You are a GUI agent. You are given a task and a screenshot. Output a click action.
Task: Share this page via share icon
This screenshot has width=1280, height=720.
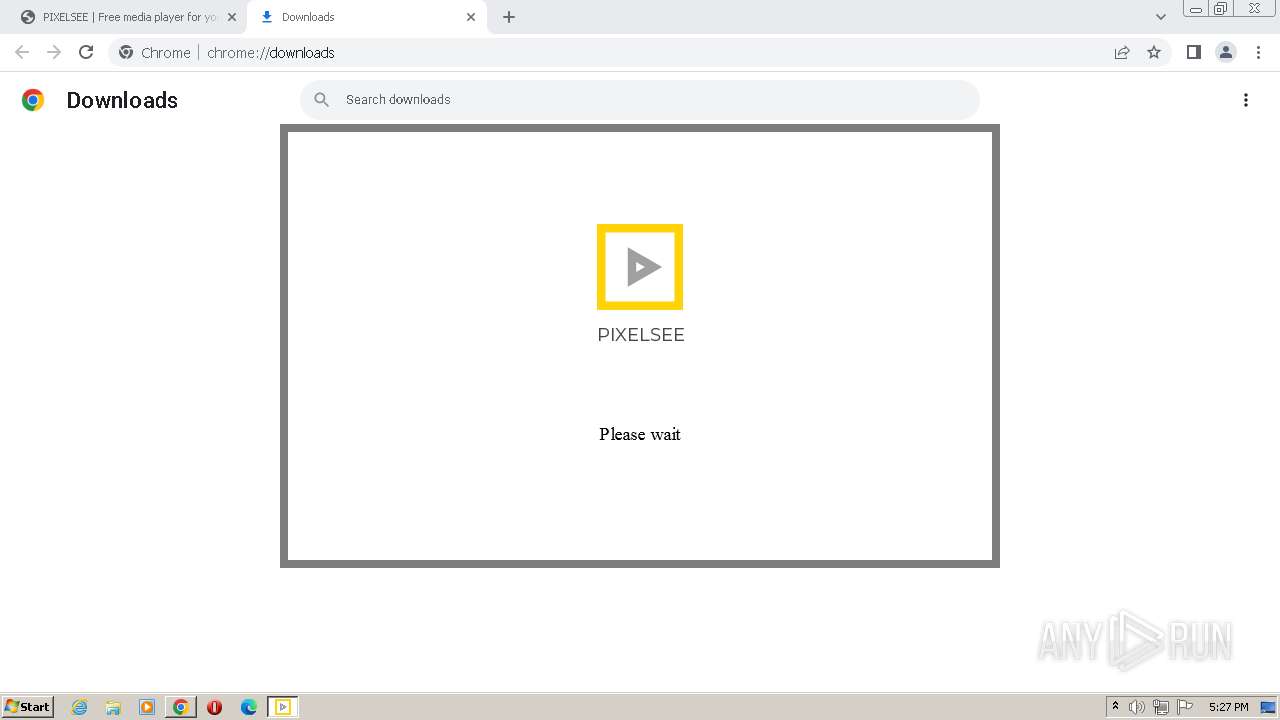1122,52
